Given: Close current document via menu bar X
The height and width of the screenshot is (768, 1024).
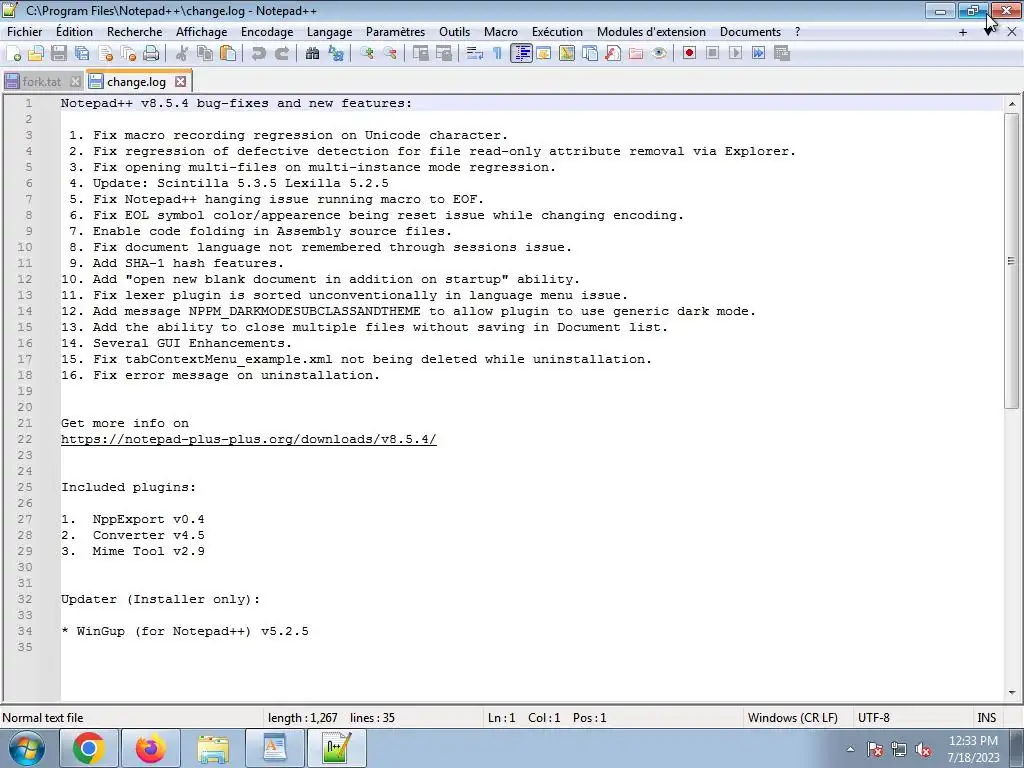Looking at the screenshot, I should tap(1012, 32).
